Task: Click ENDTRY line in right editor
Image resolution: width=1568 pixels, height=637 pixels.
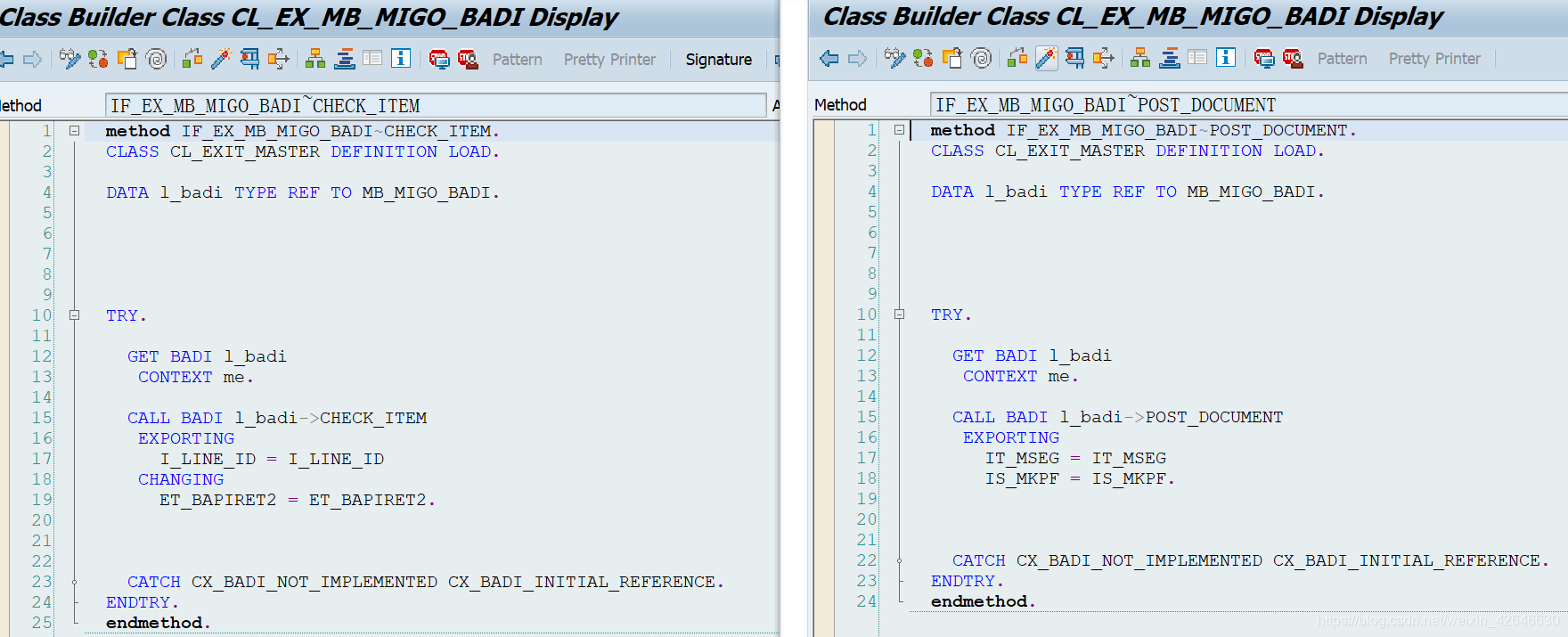Action: 968,581
